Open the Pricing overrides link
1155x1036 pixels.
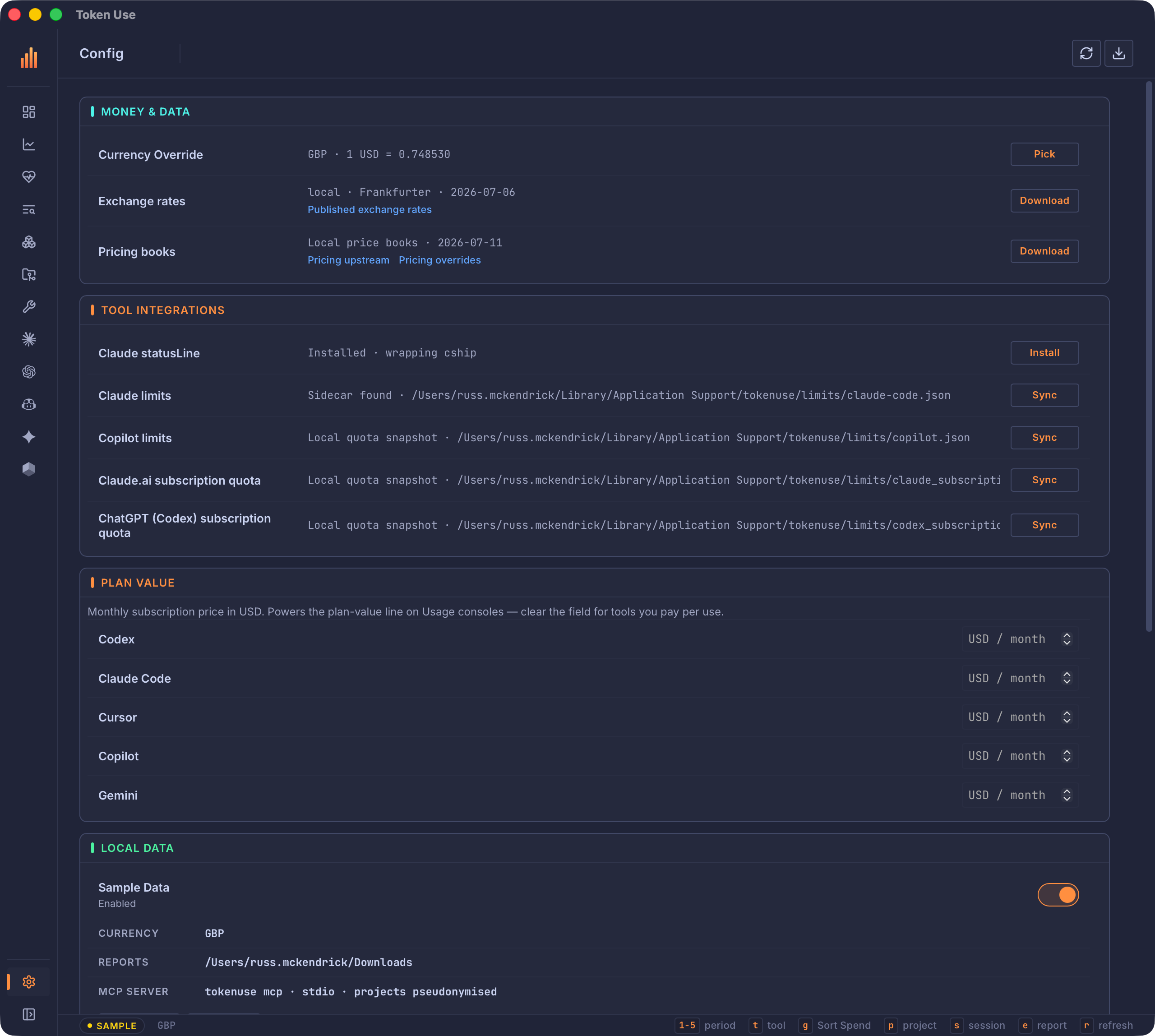click(439, 260)
